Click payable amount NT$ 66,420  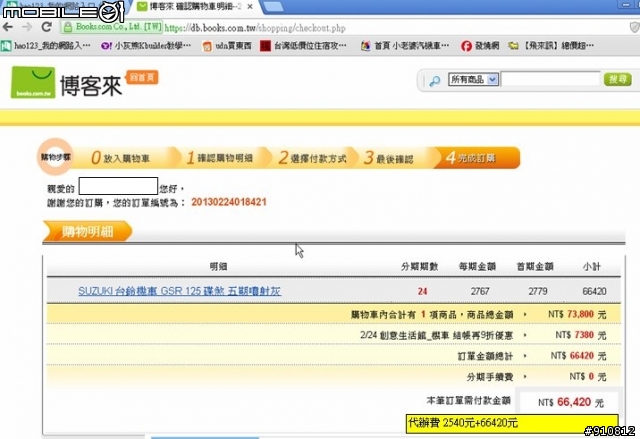(x=571, y=403)
